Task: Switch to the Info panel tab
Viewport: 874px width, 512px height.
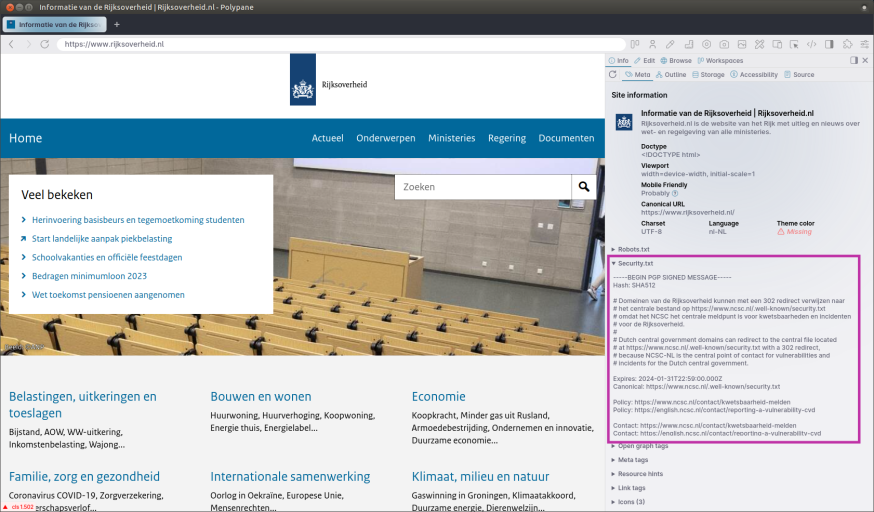Action: pos(619,60)
